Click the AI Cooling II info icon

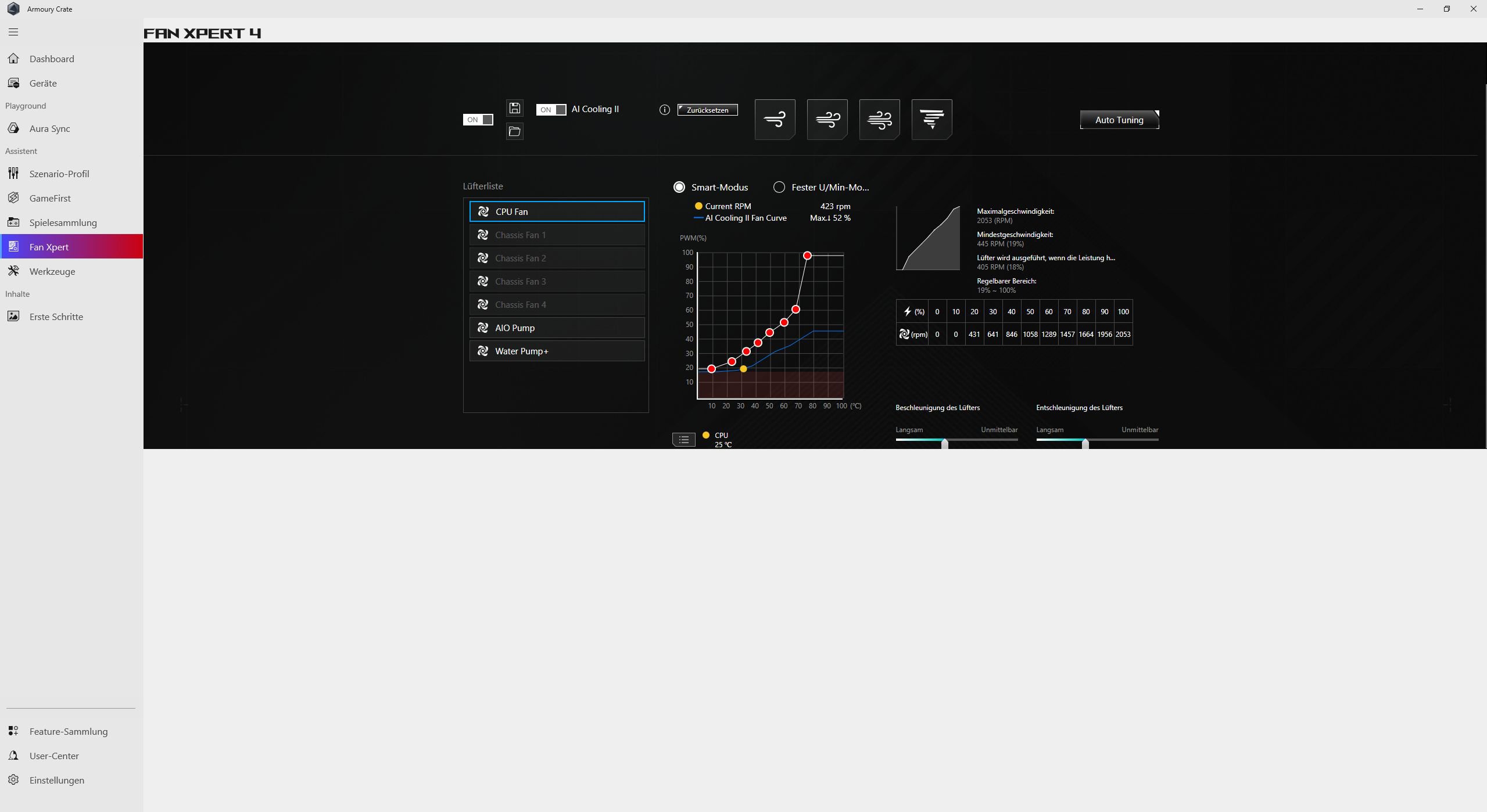click(664, 109)
